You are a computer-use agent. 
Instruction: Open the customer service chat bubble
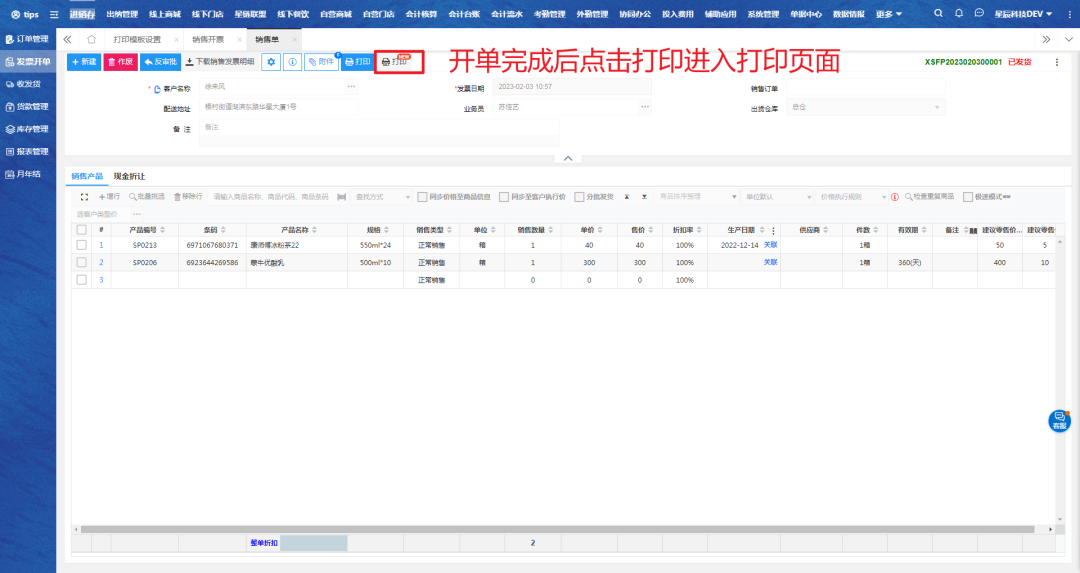tap(1059, 421)
